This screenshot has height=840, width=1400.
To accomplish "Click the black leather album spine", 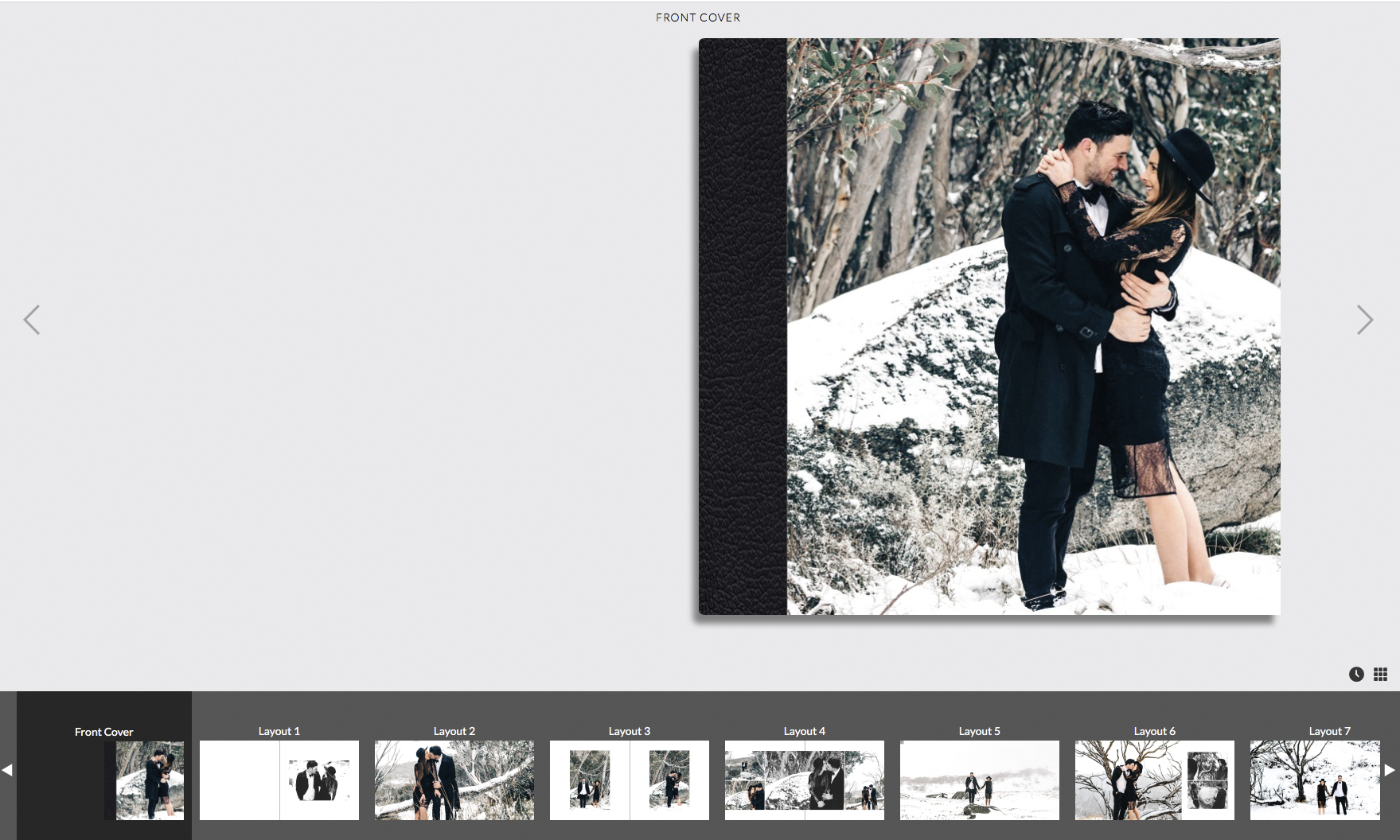I will [743, 326].
